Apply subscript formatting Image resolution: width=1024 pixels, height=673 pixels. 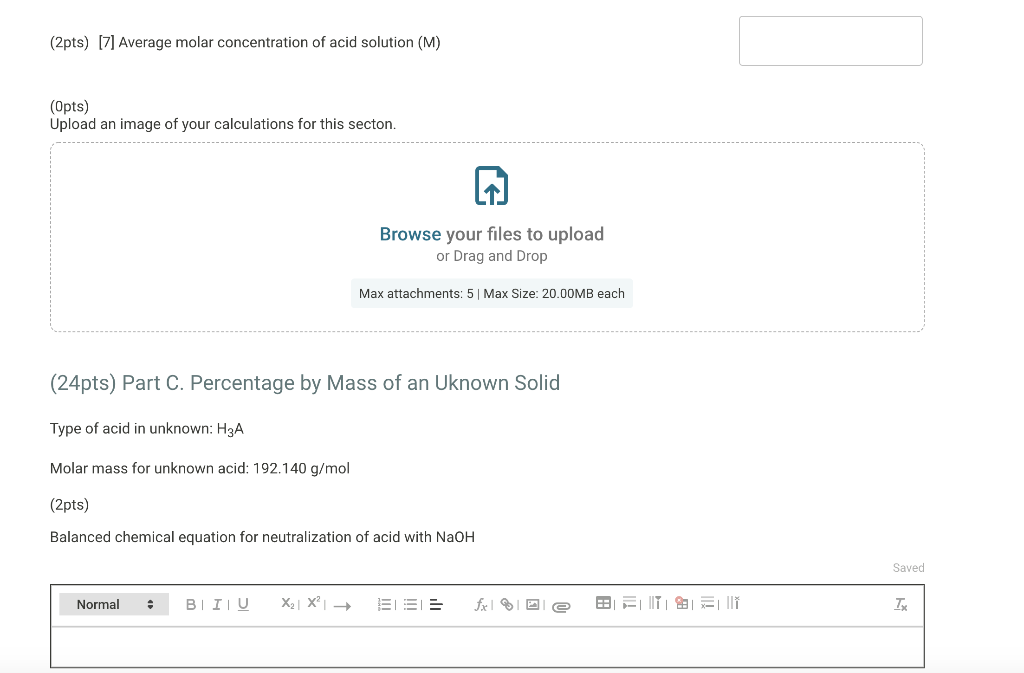(x=287, y=603)
